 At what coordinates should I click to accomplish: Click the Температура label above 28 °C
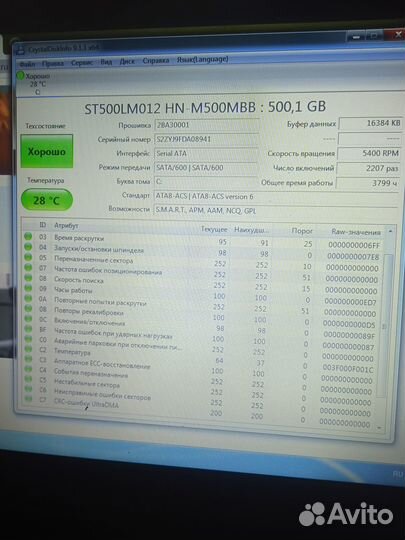click(x=46, y=180)
